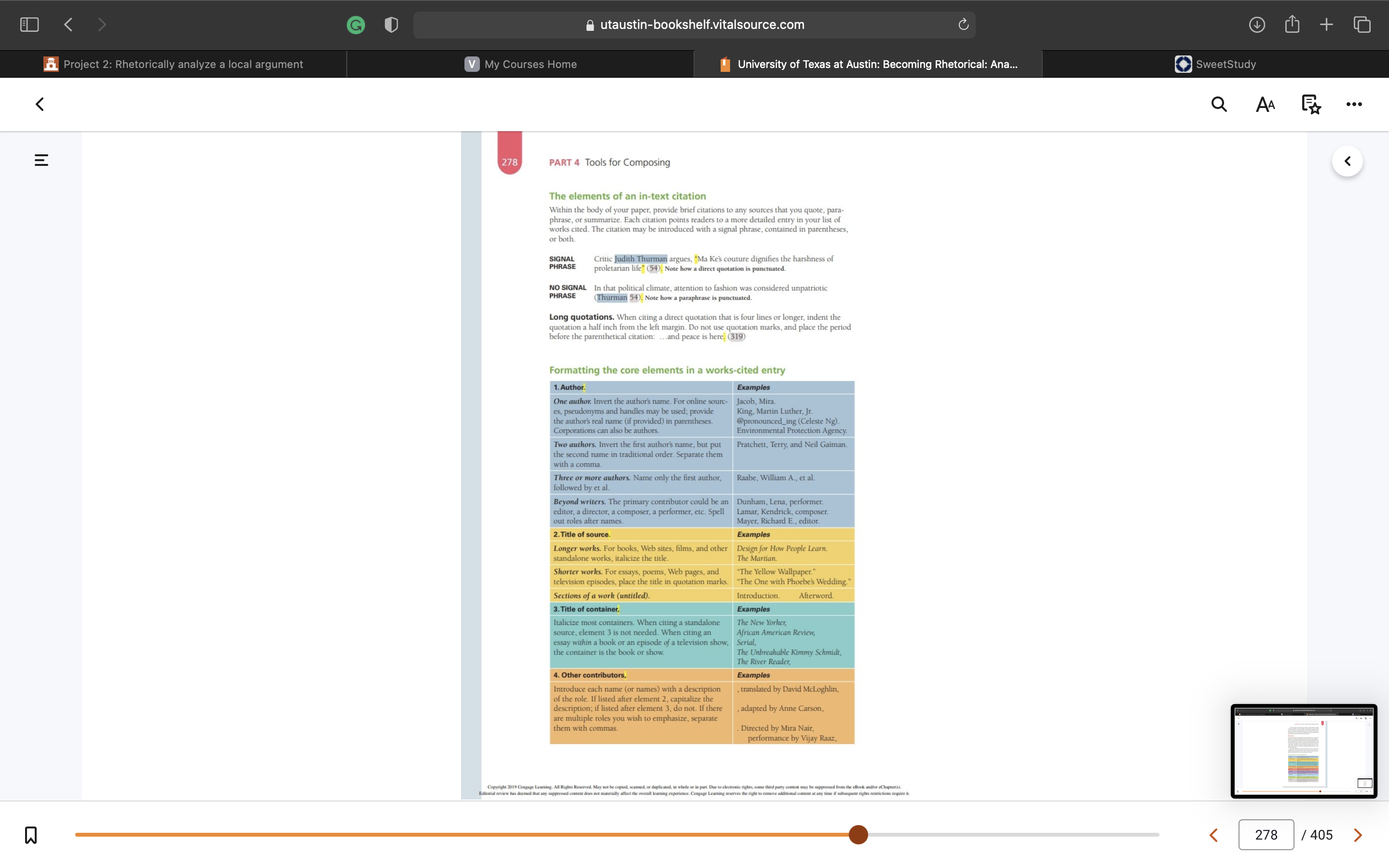
Task: Open the share menu
Action: pos(1292,24)
